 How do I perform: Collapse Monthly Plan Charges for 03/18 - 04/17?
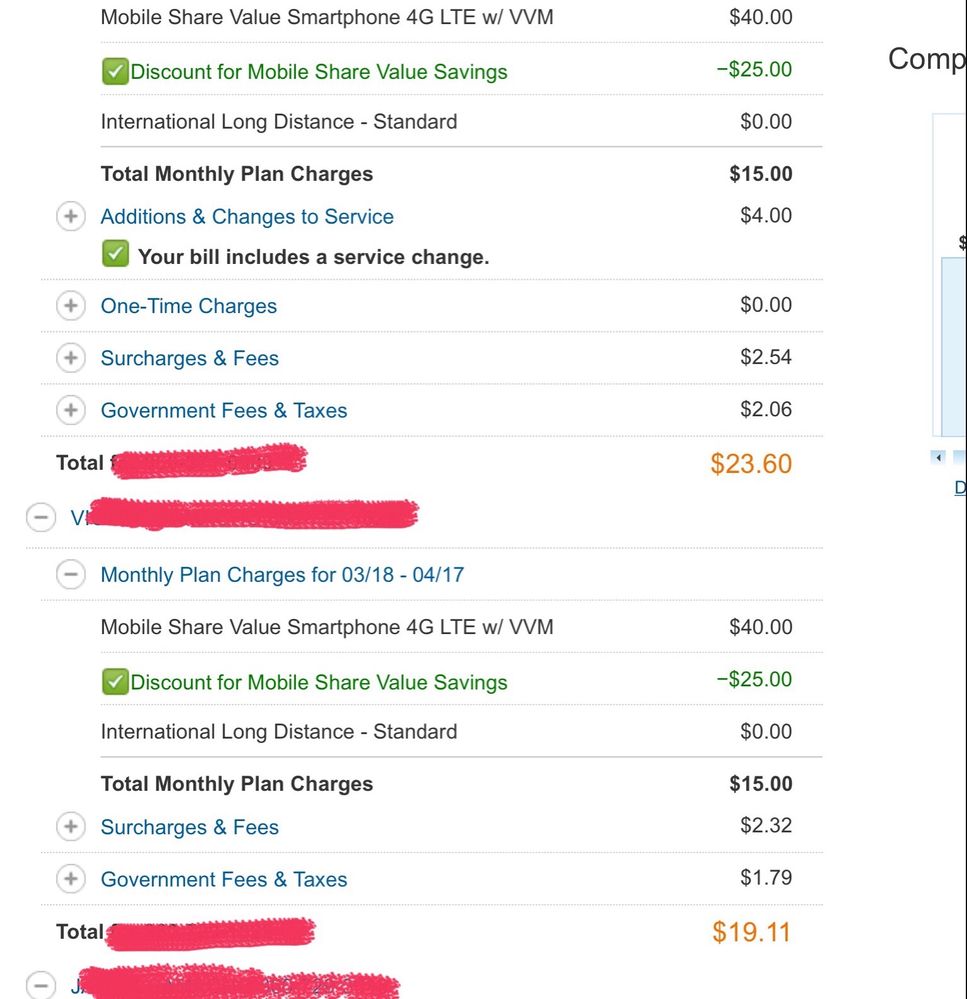point(70,575)
